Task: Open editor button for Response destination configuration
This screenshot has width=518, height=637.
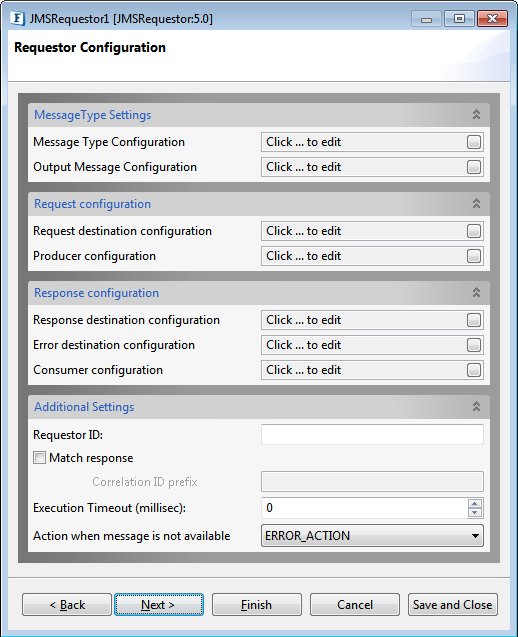Action: click(x=474, y=320)
